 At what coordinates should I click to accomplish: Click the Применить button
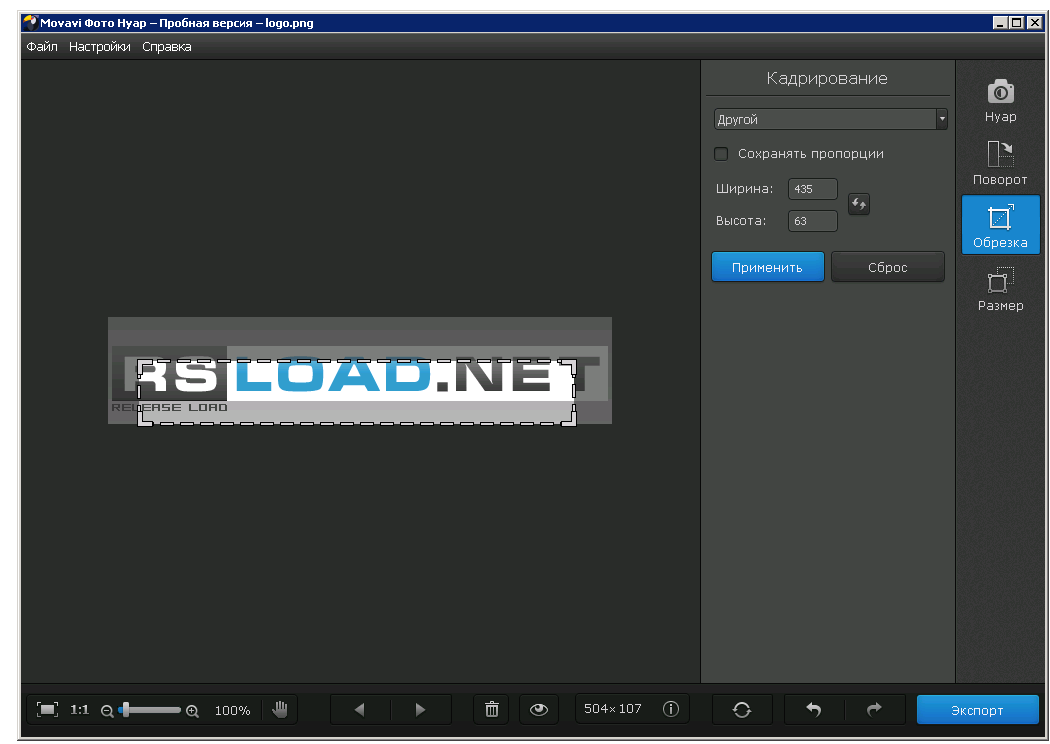767,267
